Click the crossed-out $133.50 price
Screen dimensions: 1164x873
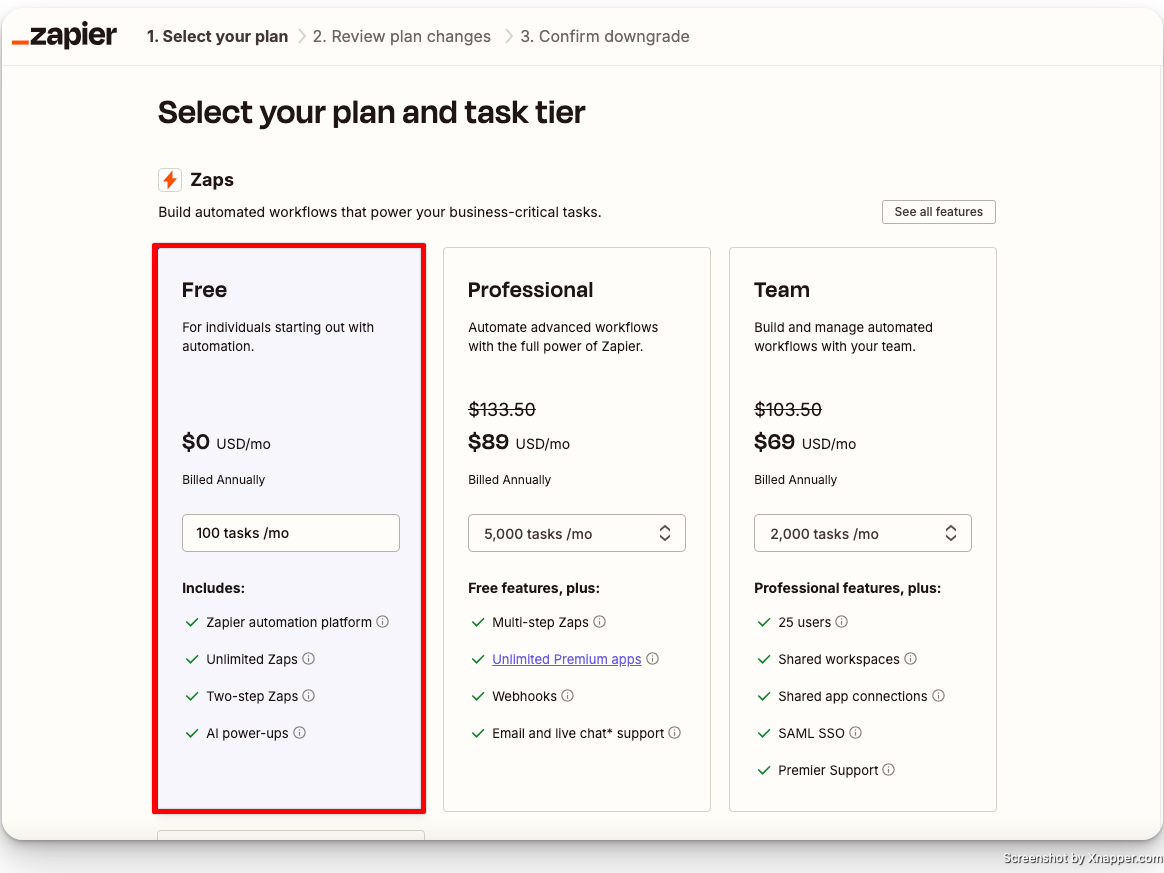(502, 409)
